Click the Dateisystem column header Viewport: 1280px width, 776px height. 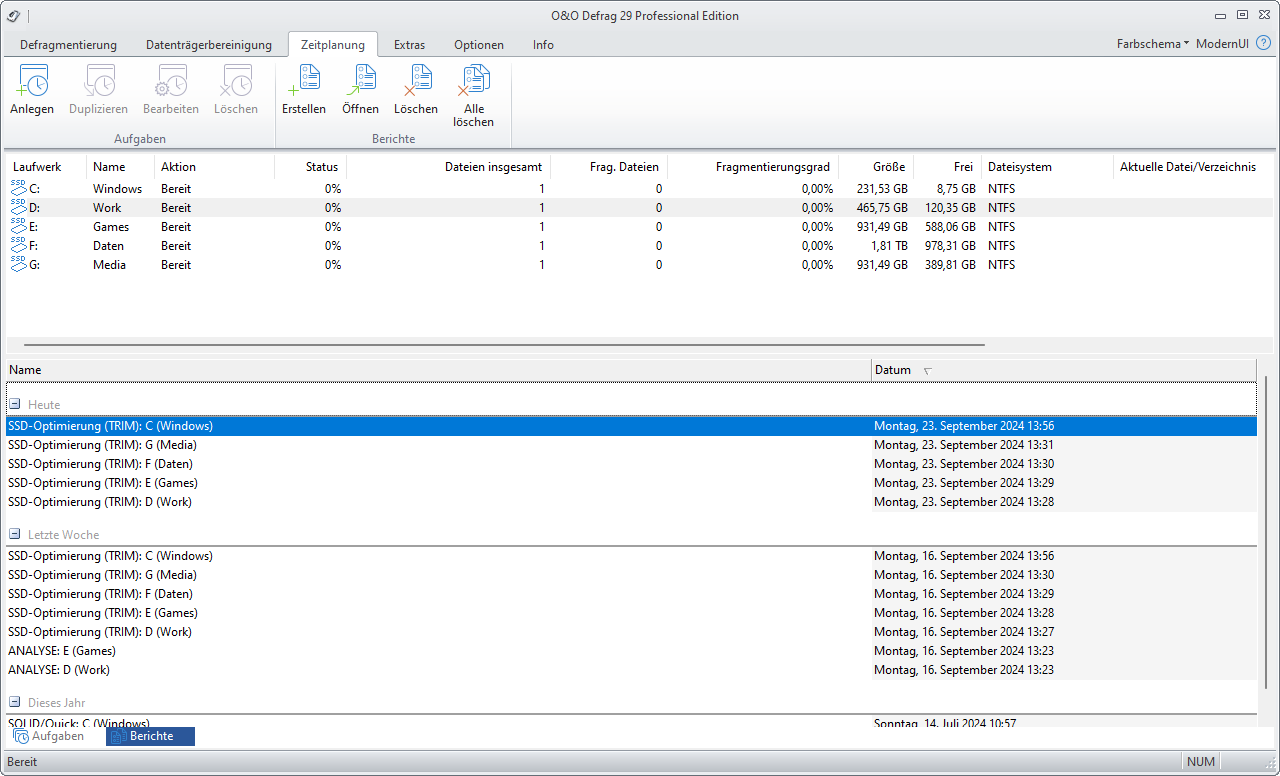[x=1047, y=167]
